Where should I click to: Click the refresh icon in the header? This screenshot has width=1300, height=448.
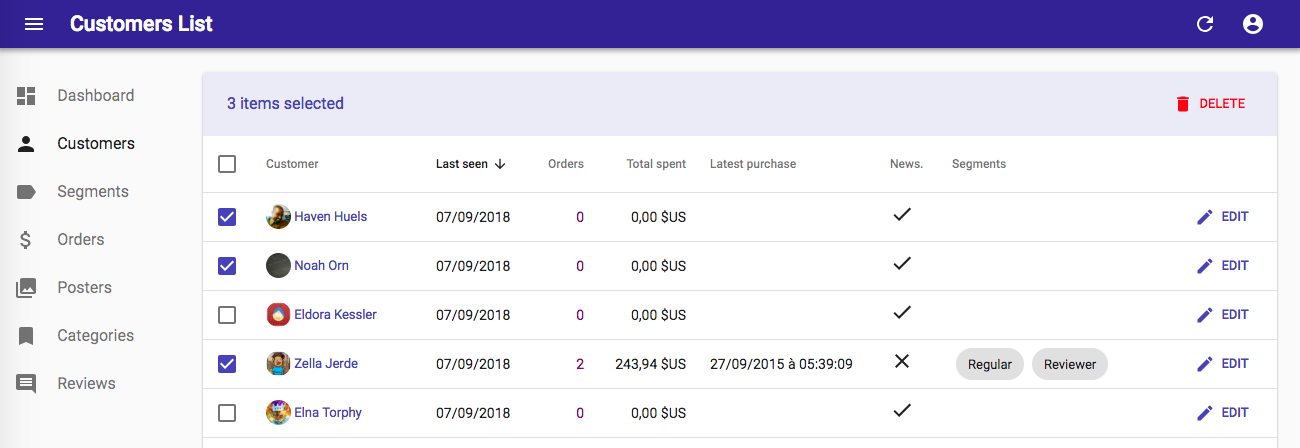click(1205, 24)
